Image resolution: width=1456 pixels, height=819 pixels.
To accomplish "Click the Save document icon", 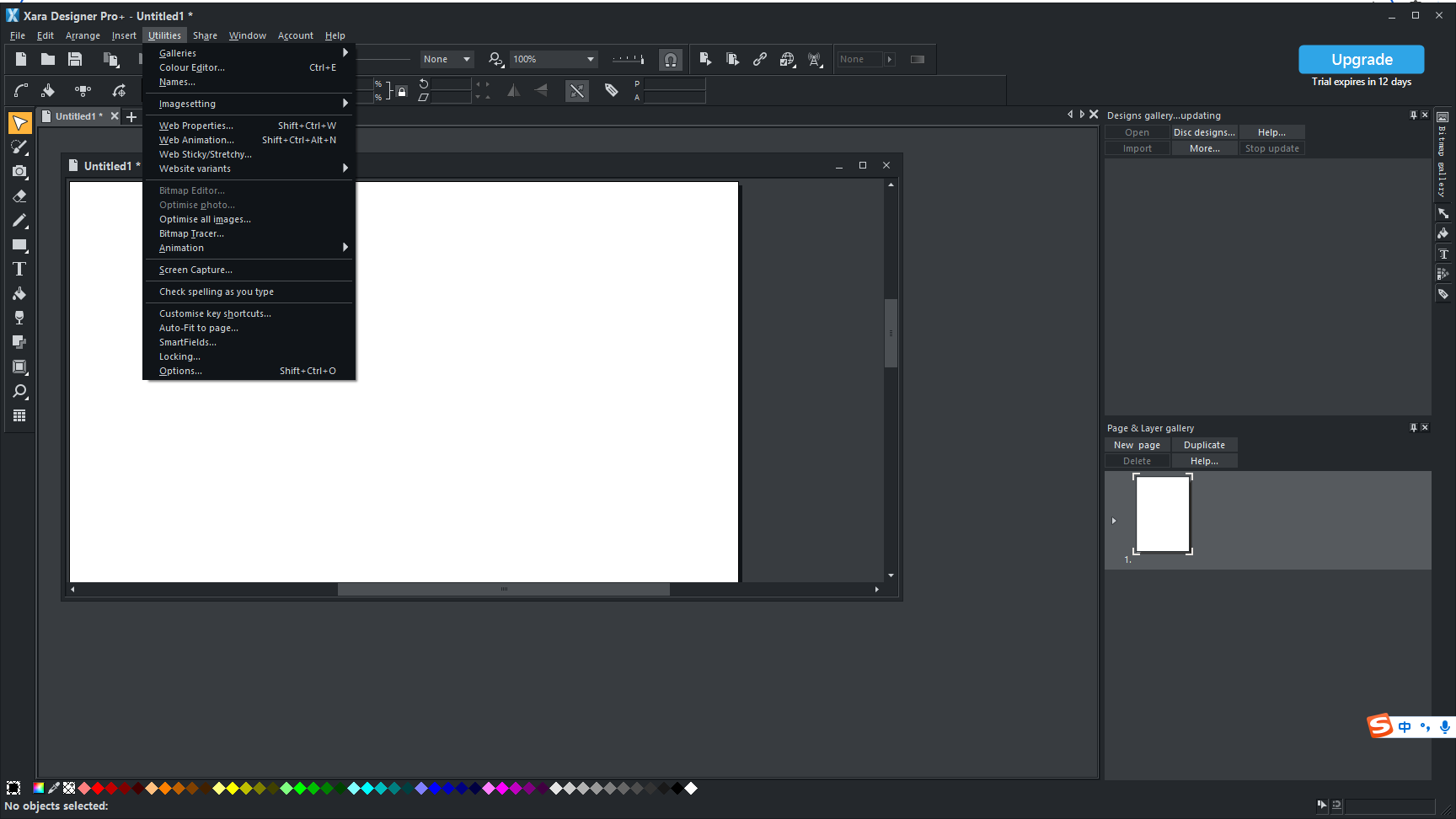I will pos(75,59).
